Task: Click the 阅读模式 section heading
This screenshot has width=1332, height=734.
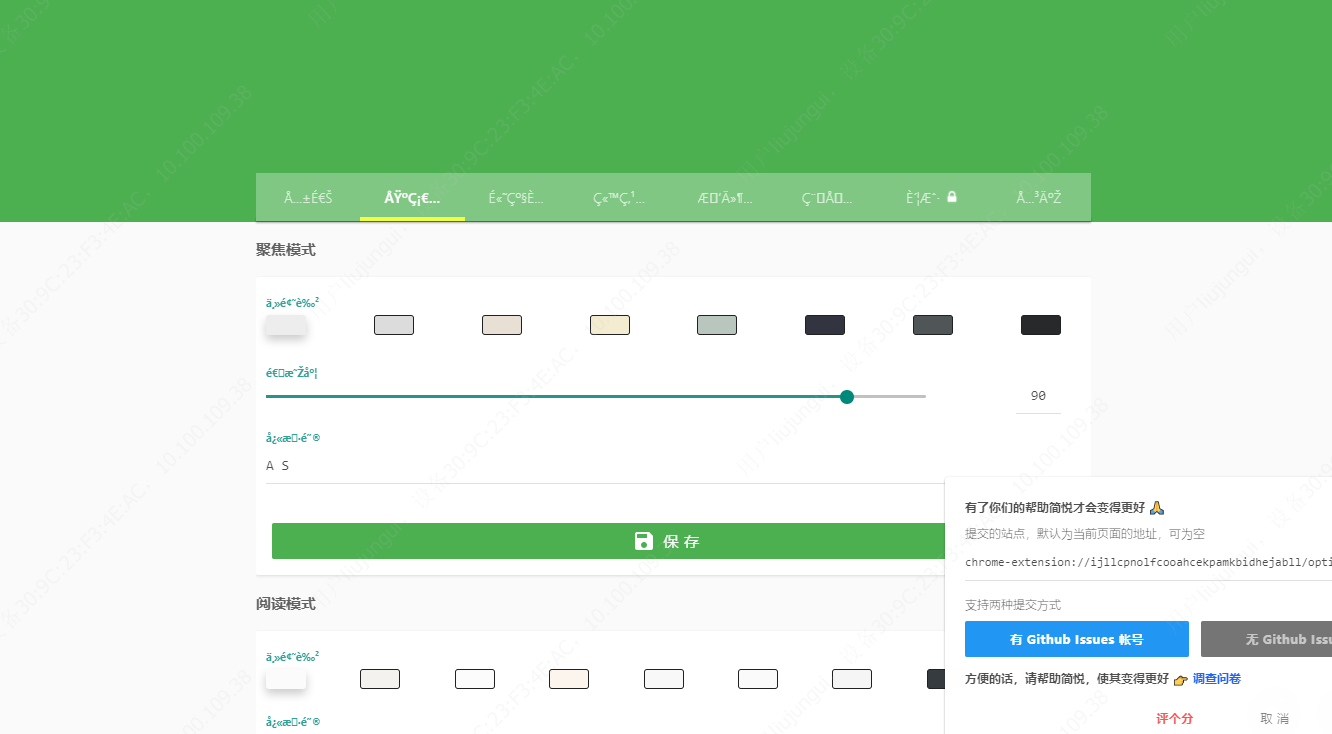Action: pyautogui.click(x=286, y=604)
